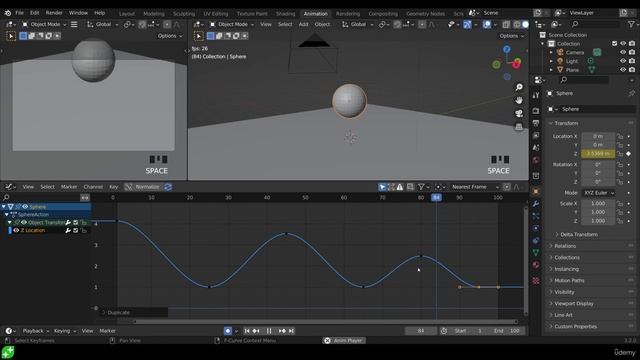640x360 pixels.
Task: Open the Window menu
Action: tap(78, 13)
